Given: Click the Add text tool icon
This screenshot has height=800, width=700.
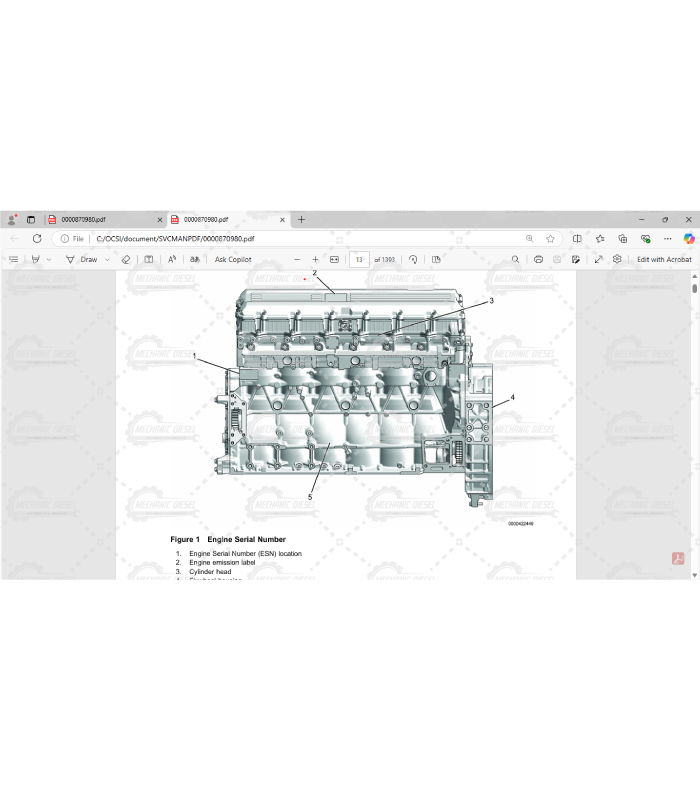Looking at the screenshot, I should tap(149, 259).
